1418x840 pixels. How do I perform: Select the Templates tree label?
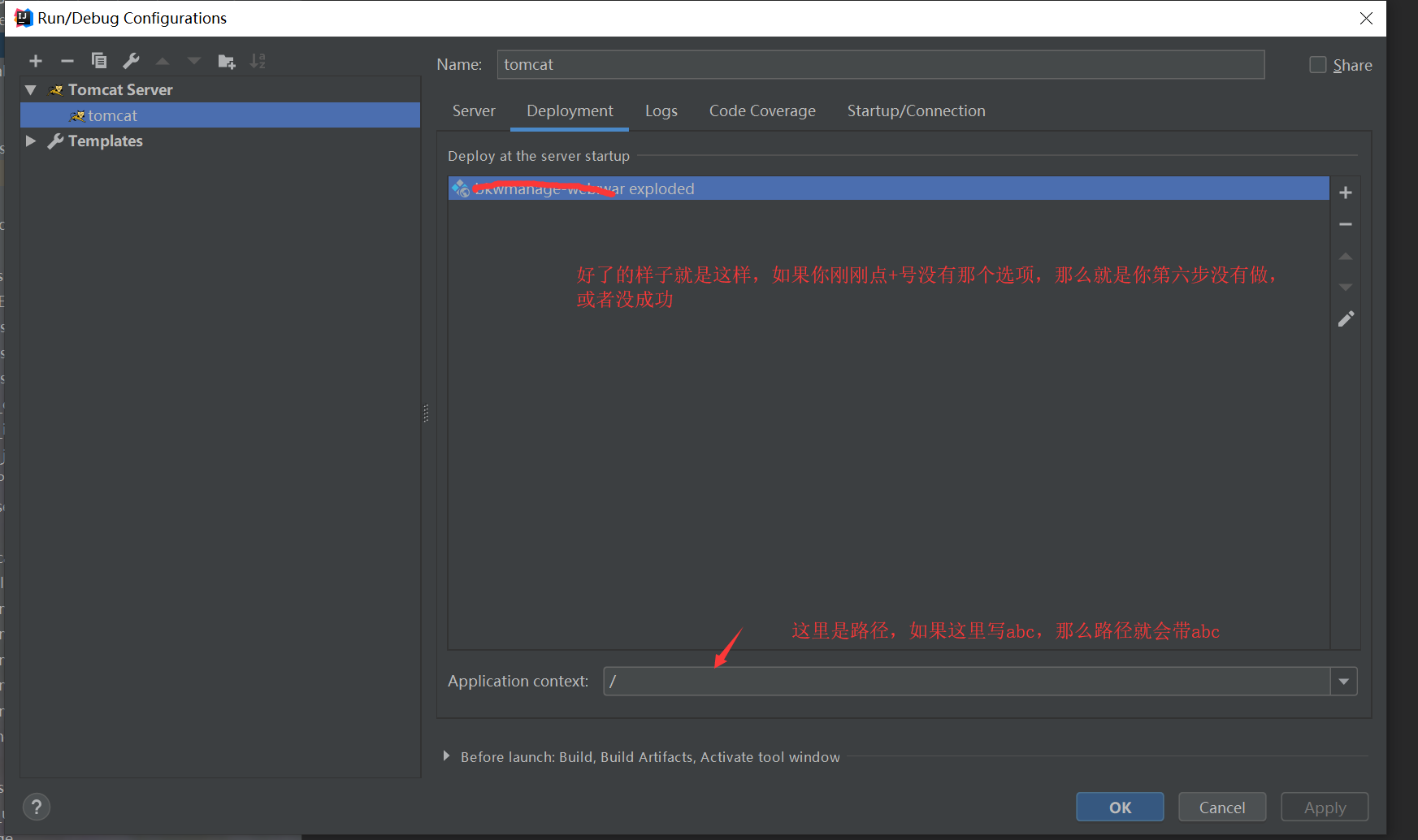click(x=106, y=141)
